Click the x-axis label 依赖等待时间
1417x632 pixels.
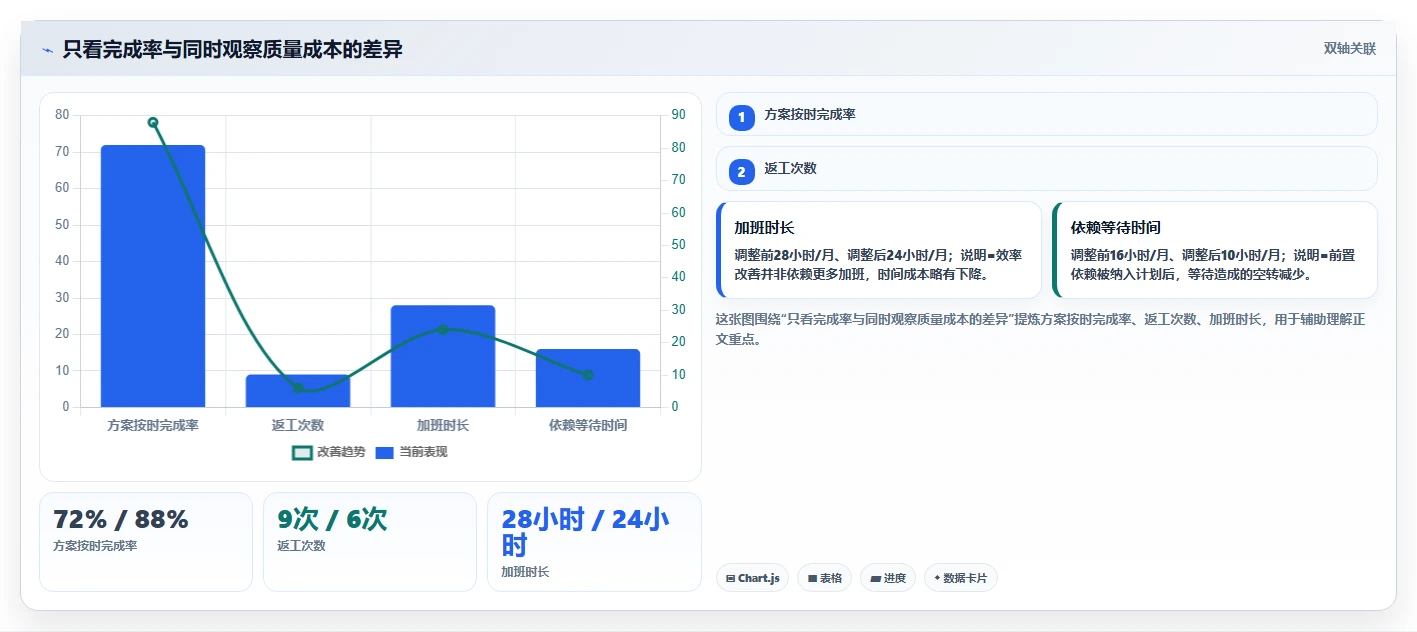point(588,425)
